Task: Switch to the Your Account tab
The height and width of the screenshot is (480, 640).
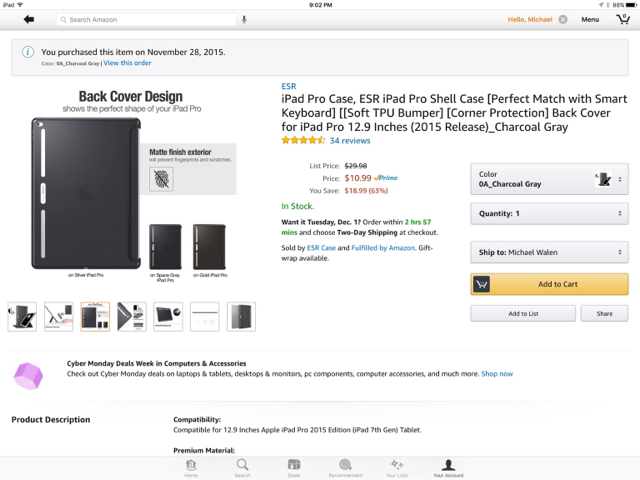Action: click(448, 467)
